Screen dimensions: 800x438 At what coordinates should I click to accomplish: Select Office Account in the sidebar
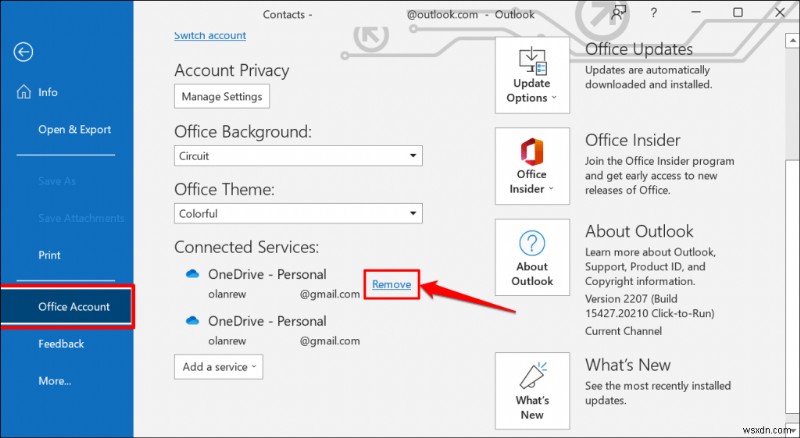coord(67,306)
